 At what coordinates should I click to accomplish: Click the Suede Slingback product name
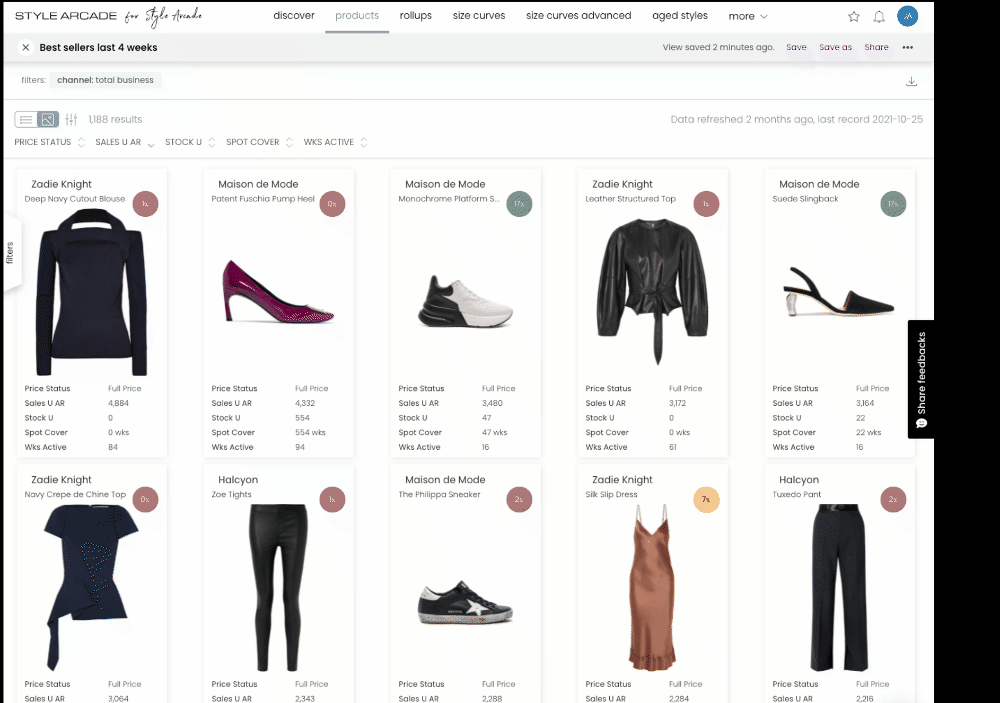tap(805, 199)
